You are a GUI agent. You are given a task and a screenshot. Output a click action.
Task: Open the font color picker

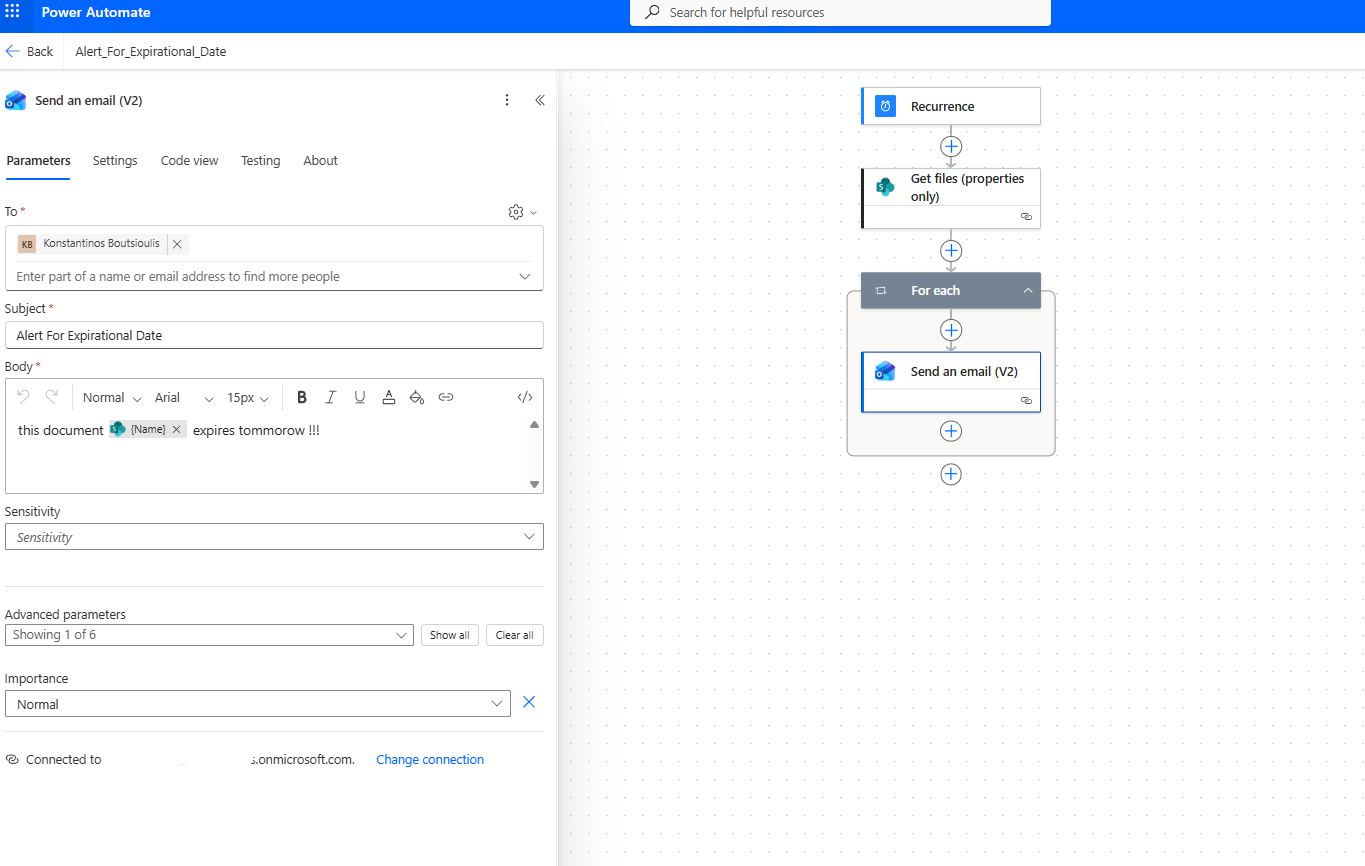[x=389, y=397]
